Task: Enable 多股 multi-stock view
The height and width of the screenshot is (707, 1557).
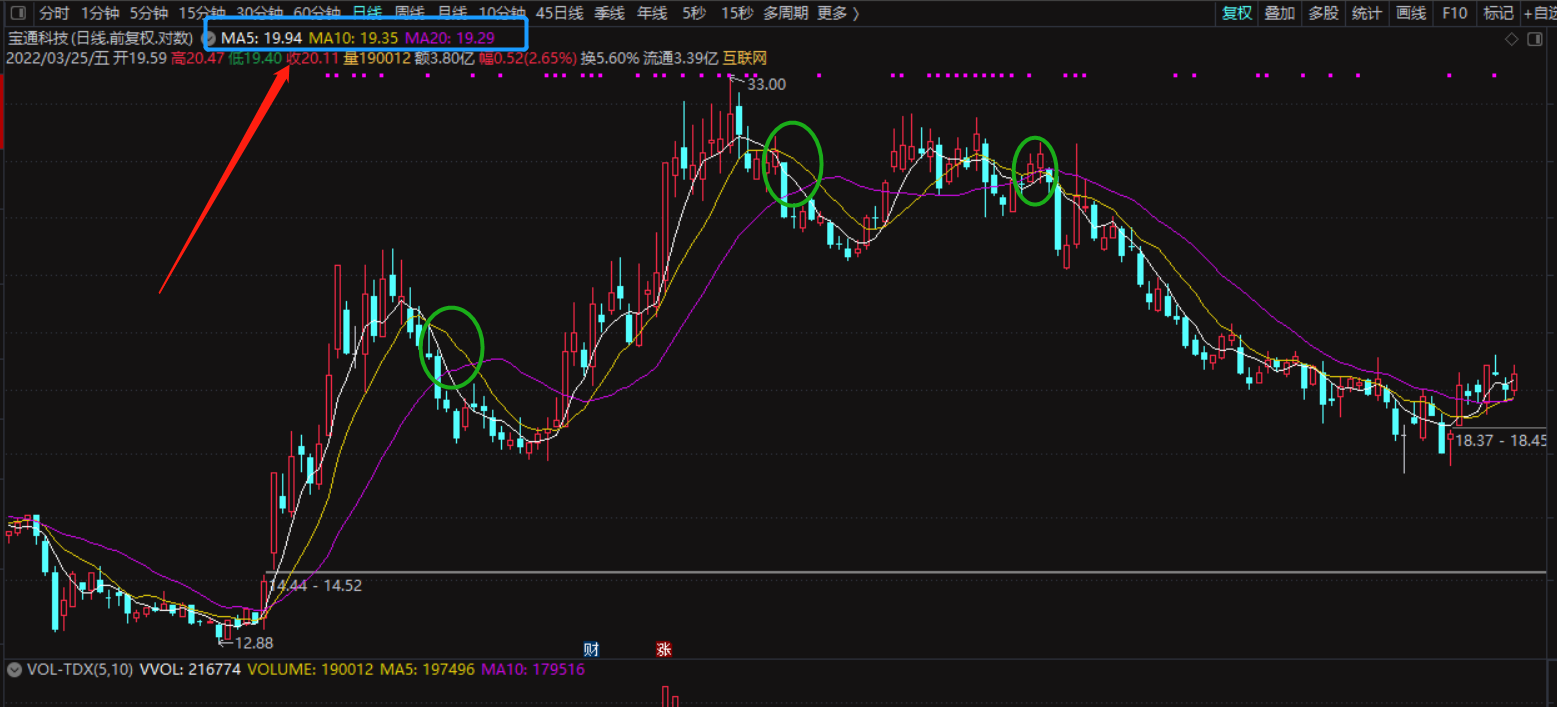Action: tap(1323, 13)
